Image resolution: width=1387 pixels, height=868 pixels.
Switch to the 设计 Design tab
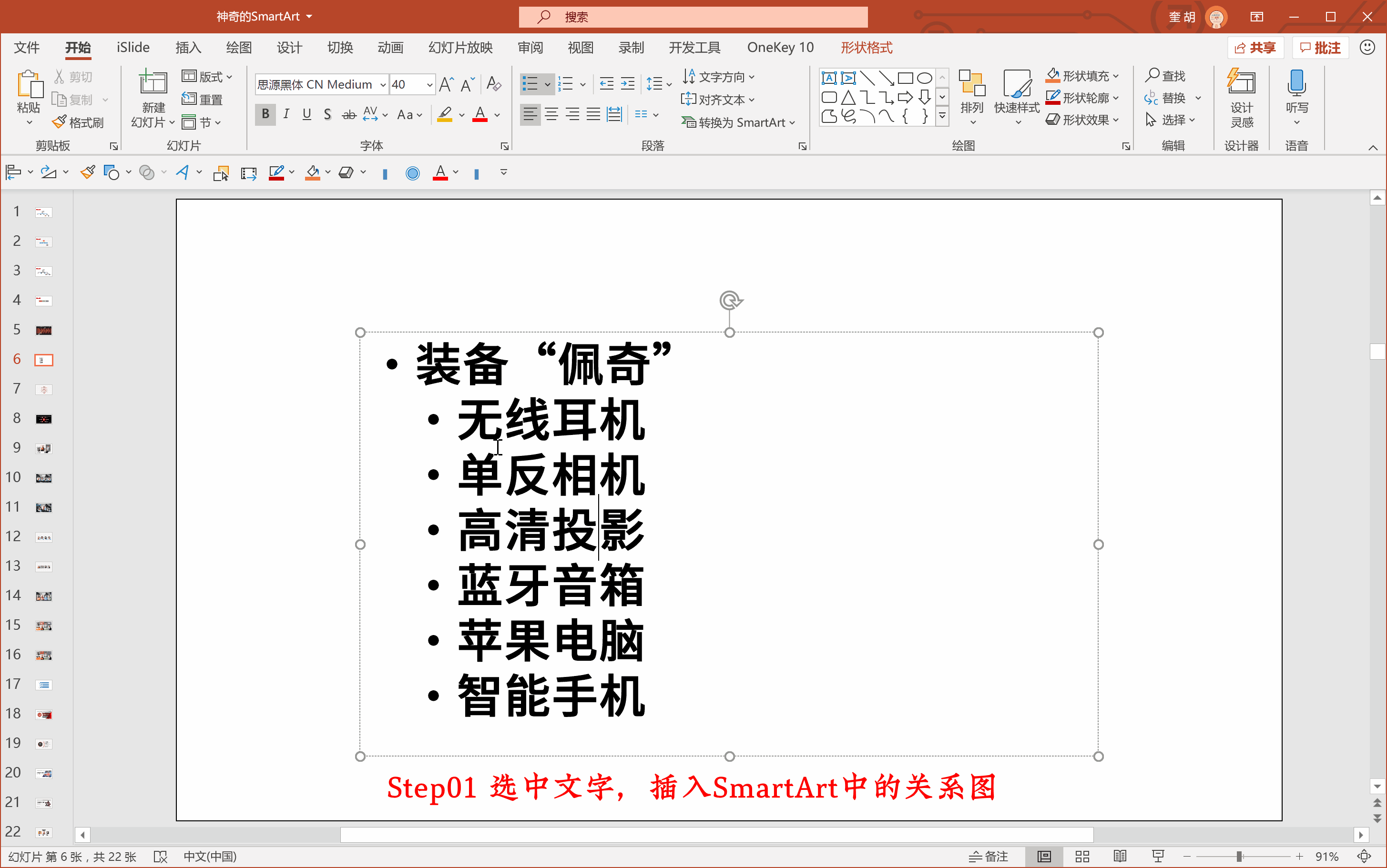[289, 48]
